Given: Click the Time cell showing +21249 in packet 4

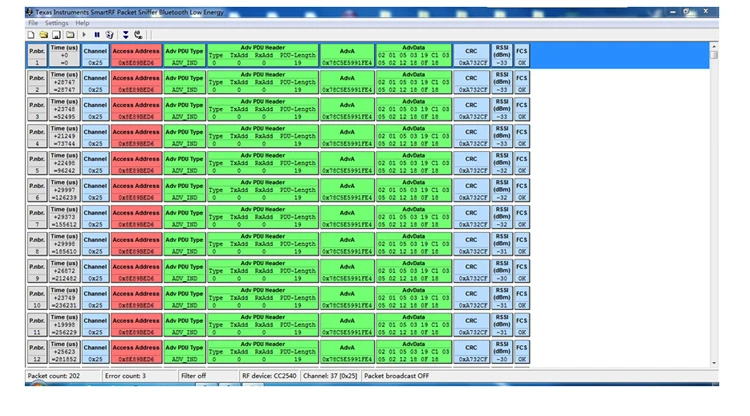Looking at the screenshot, I should [x=64, y=136].
